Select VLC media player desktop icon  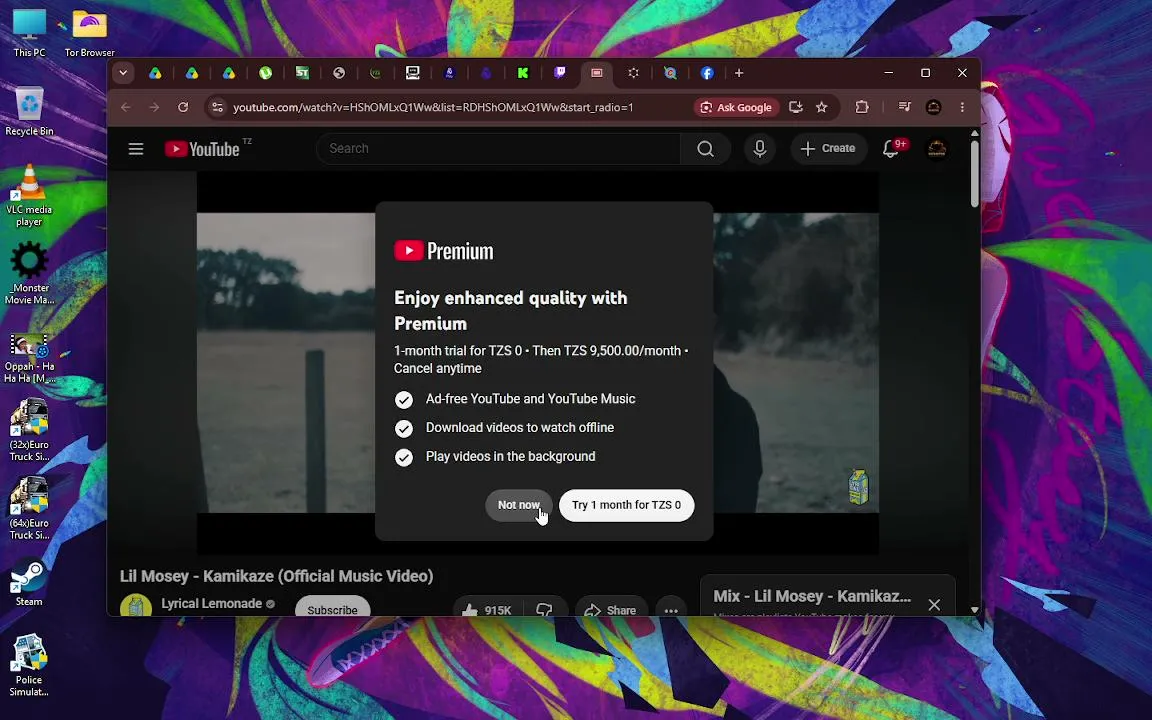(x=29, y=195)
